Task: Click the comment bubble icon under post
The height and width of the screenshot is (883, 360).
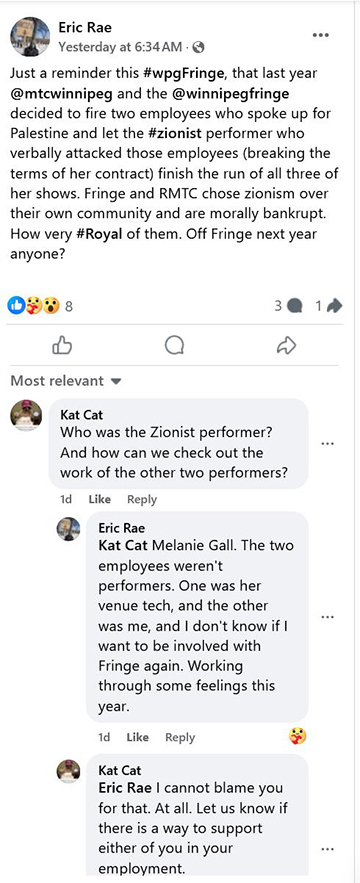Action: 174,346
